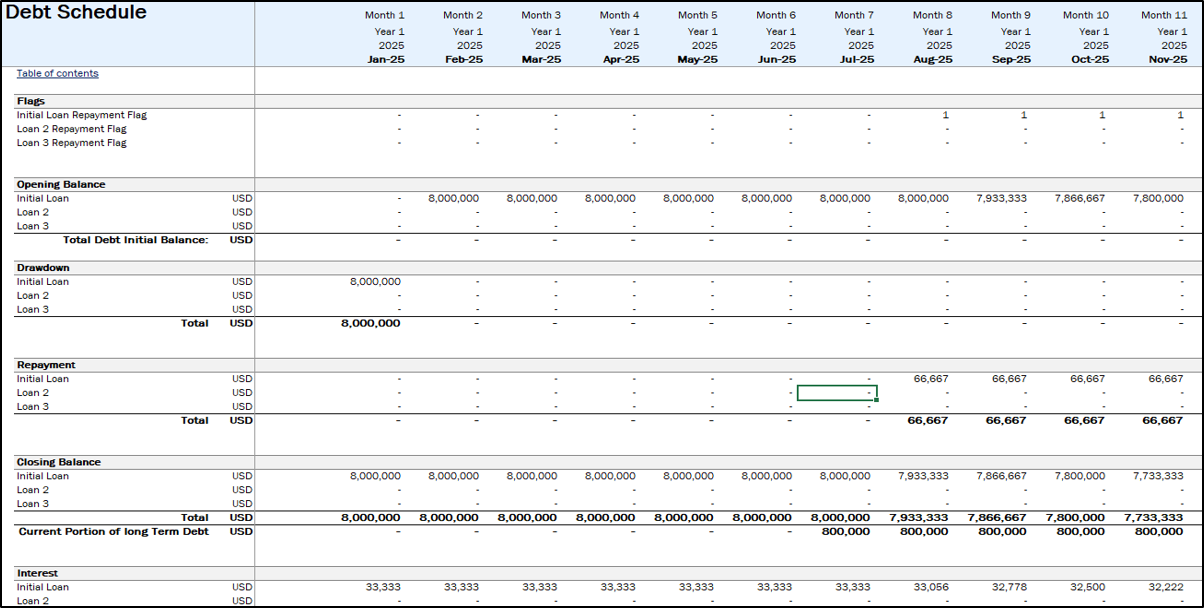The width and height of the screenshot is (1204, 608).
Task: Select the Loan 3 Repayment Flag label
Action: point(72,143)
